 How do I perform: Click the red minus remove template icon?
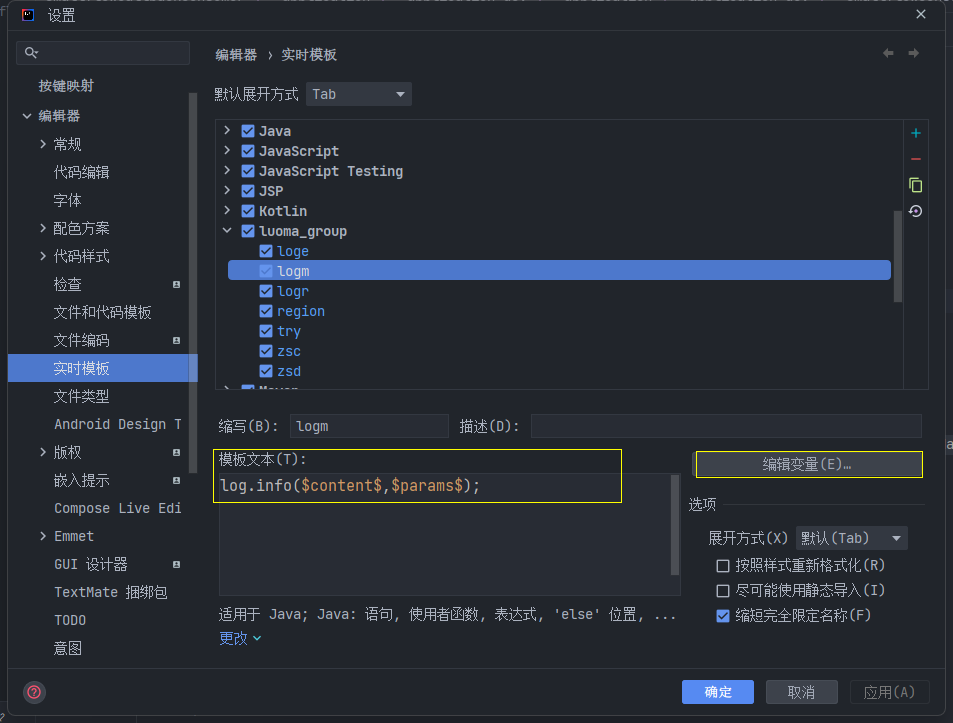tap(915, 159)
